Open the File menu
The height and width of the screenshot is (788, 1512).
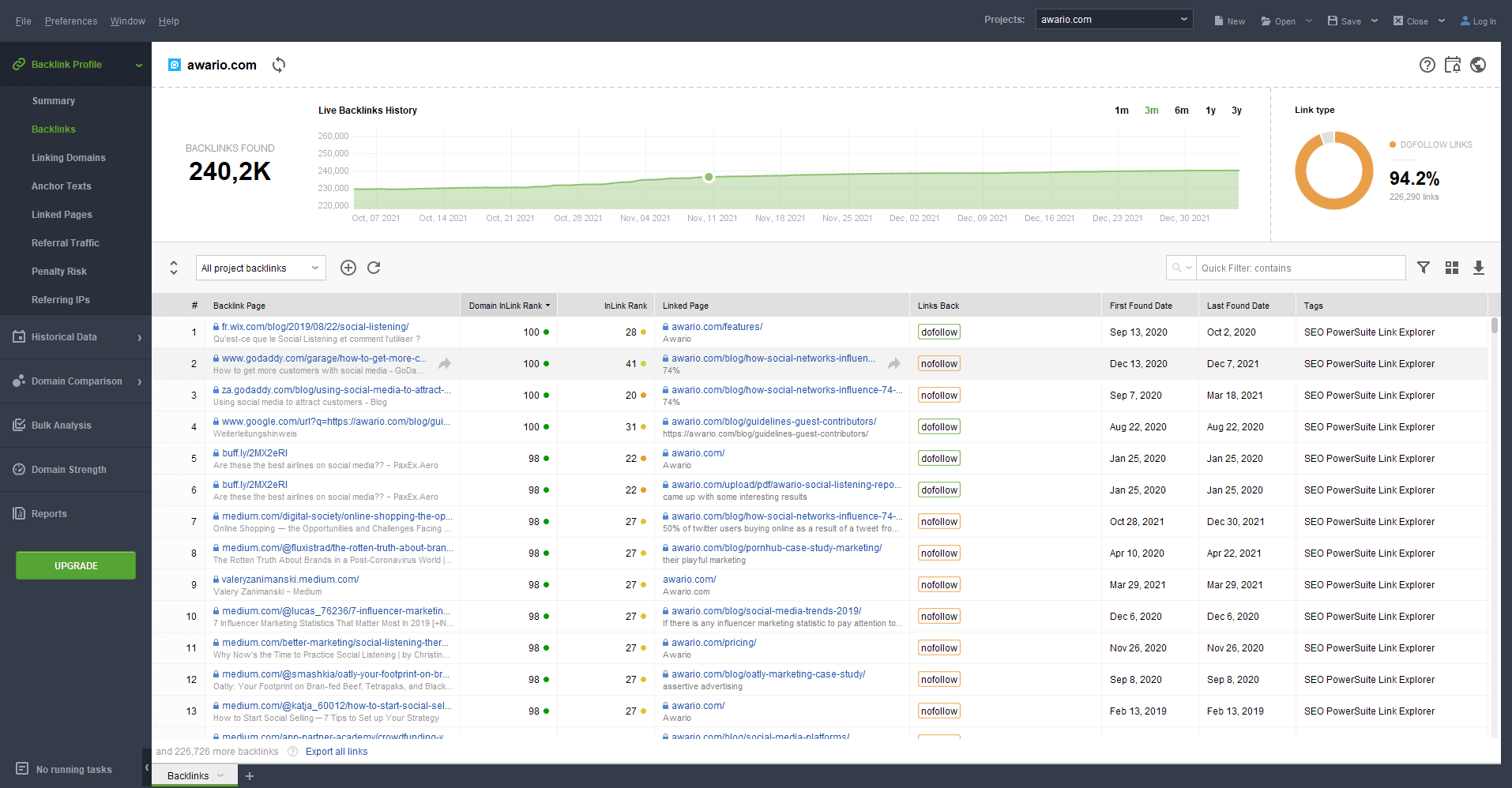point(24,21)
